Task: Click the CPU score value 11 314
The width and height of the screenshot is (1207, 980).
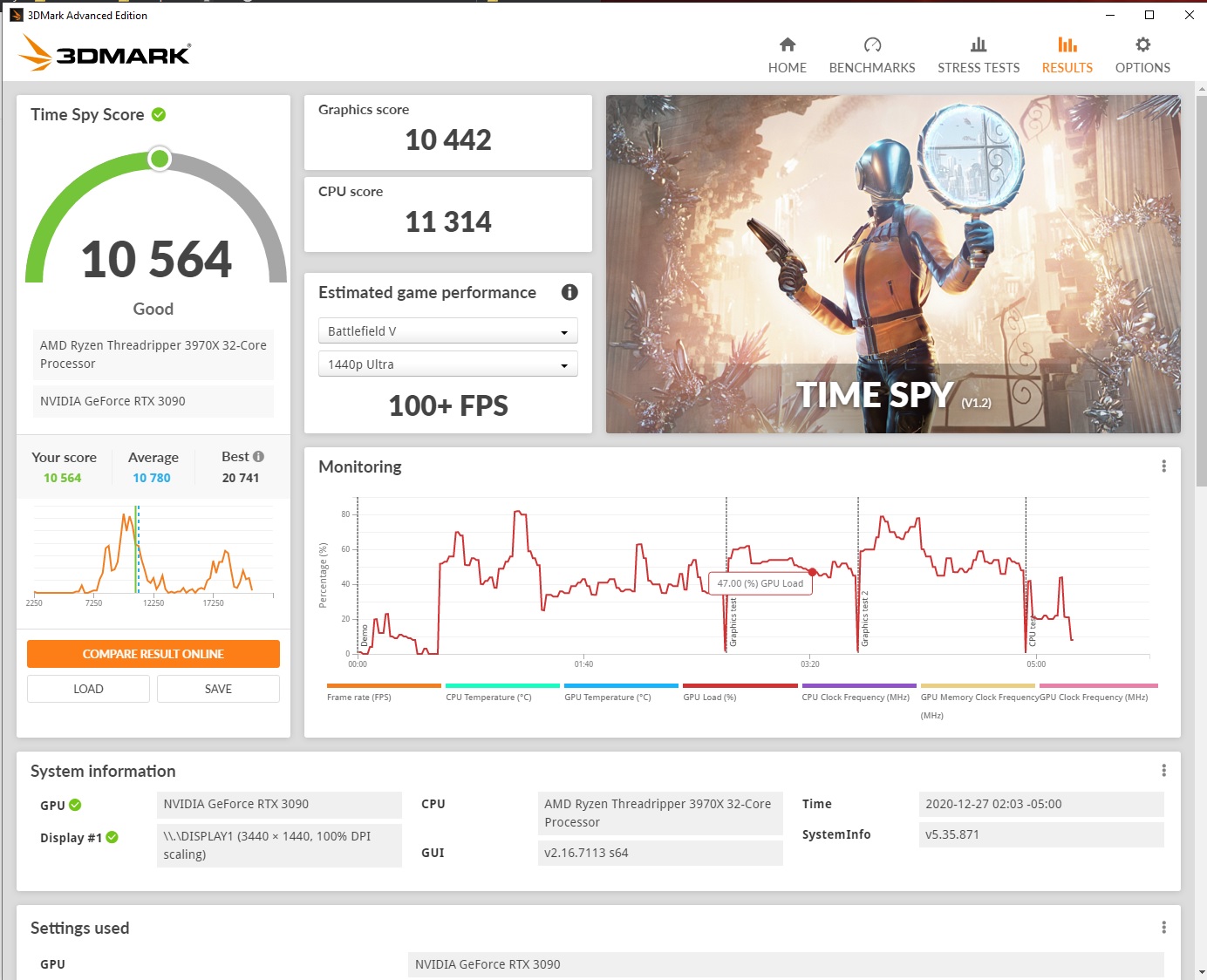Action: click(x=448, y=221)
